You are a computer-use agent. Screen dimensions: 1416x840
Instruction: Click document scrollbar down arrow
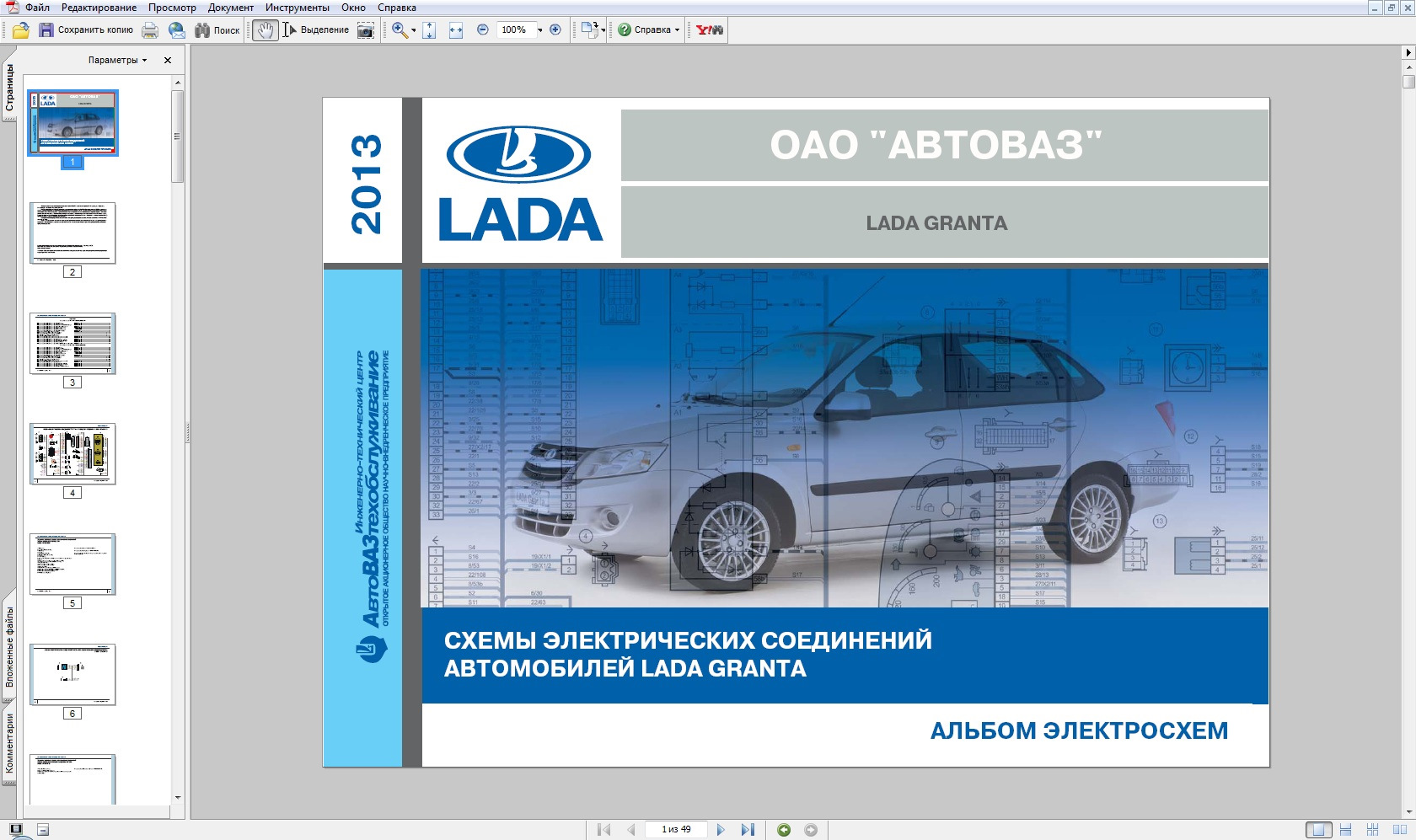tap(1408, 812)
